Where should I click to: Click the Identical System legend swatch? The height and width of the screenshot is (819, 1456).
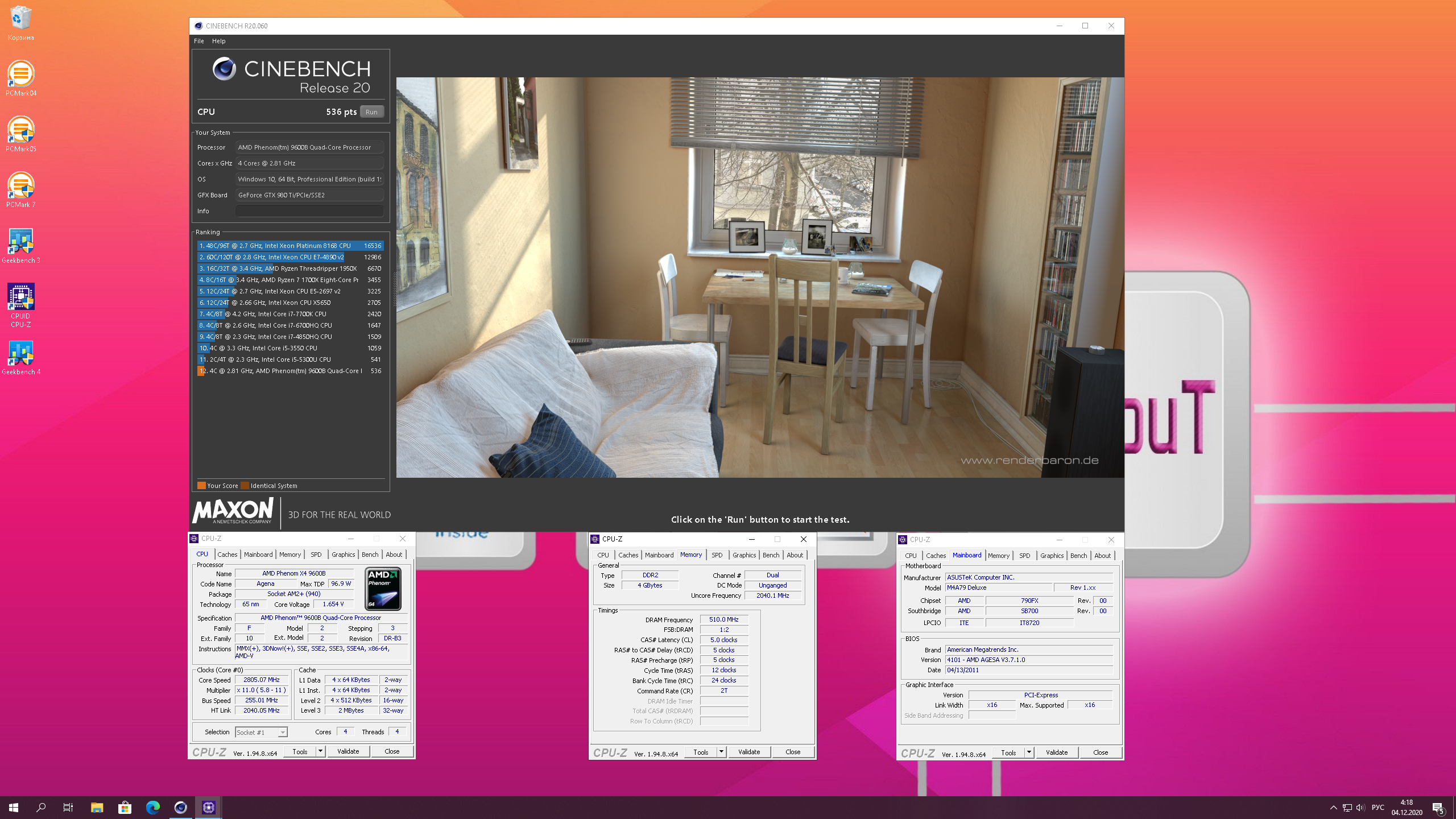pos(245,486)
